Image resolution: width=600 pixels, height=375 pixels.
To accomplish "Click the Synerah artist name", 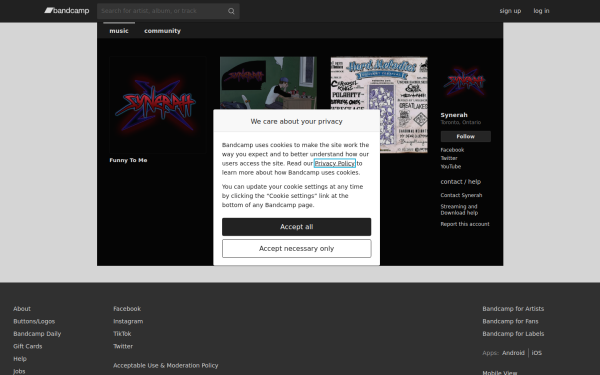I will (x=454, y=115).
